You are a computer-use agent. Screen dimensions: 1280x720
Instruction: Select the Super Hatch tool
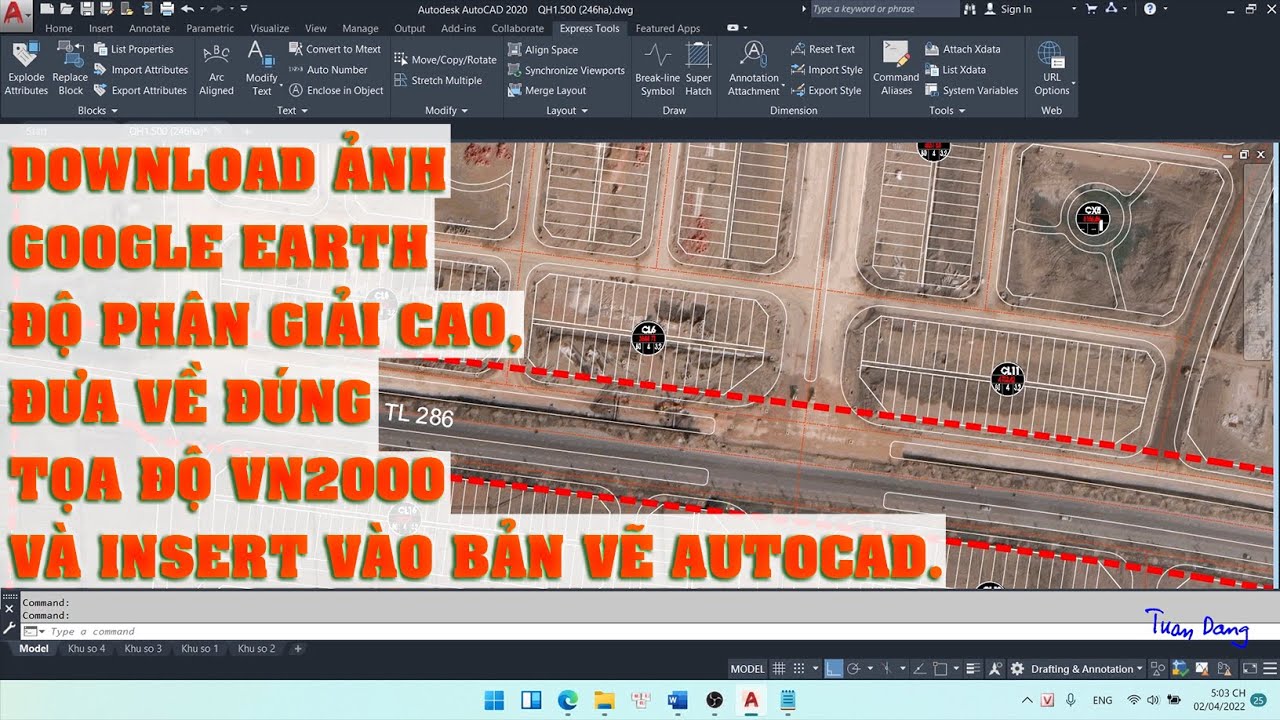[x=698, y=69]
